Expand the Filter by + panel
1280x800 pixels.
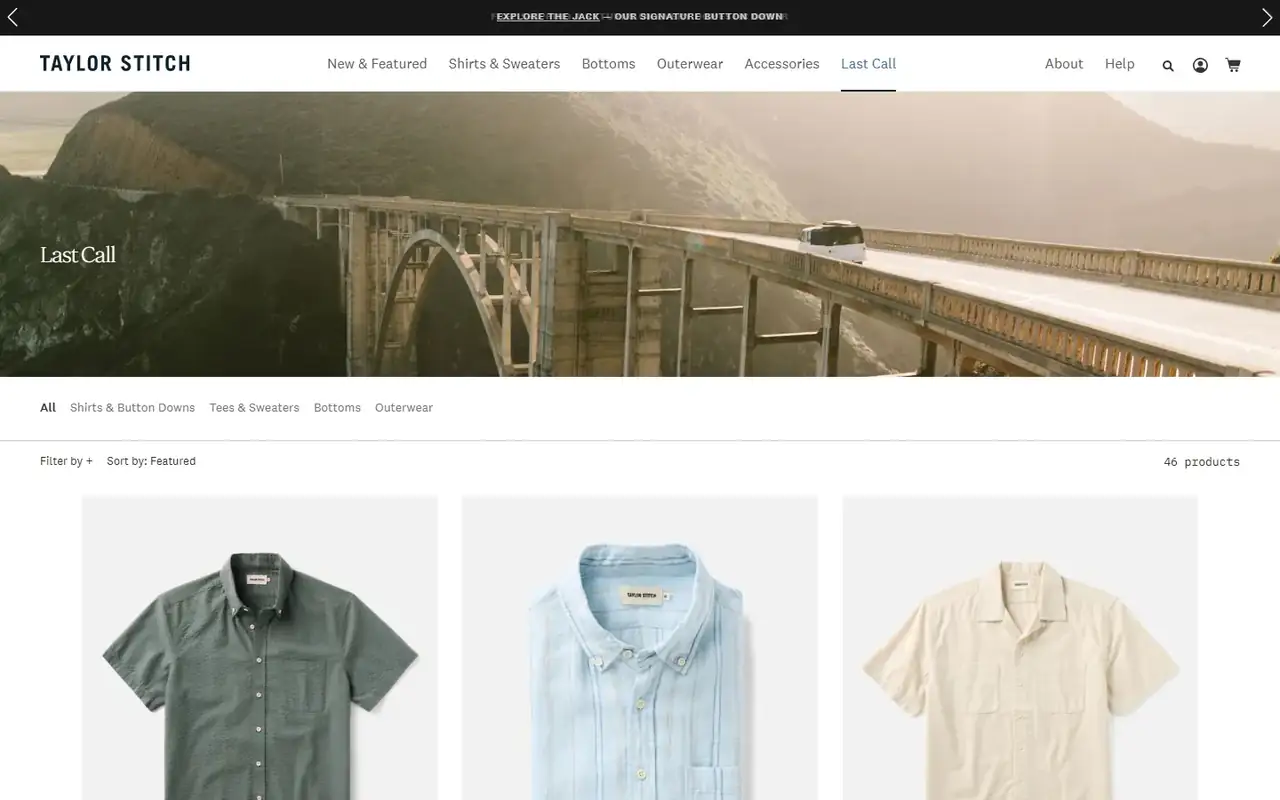pyautogui.click(x=66, y=461)
